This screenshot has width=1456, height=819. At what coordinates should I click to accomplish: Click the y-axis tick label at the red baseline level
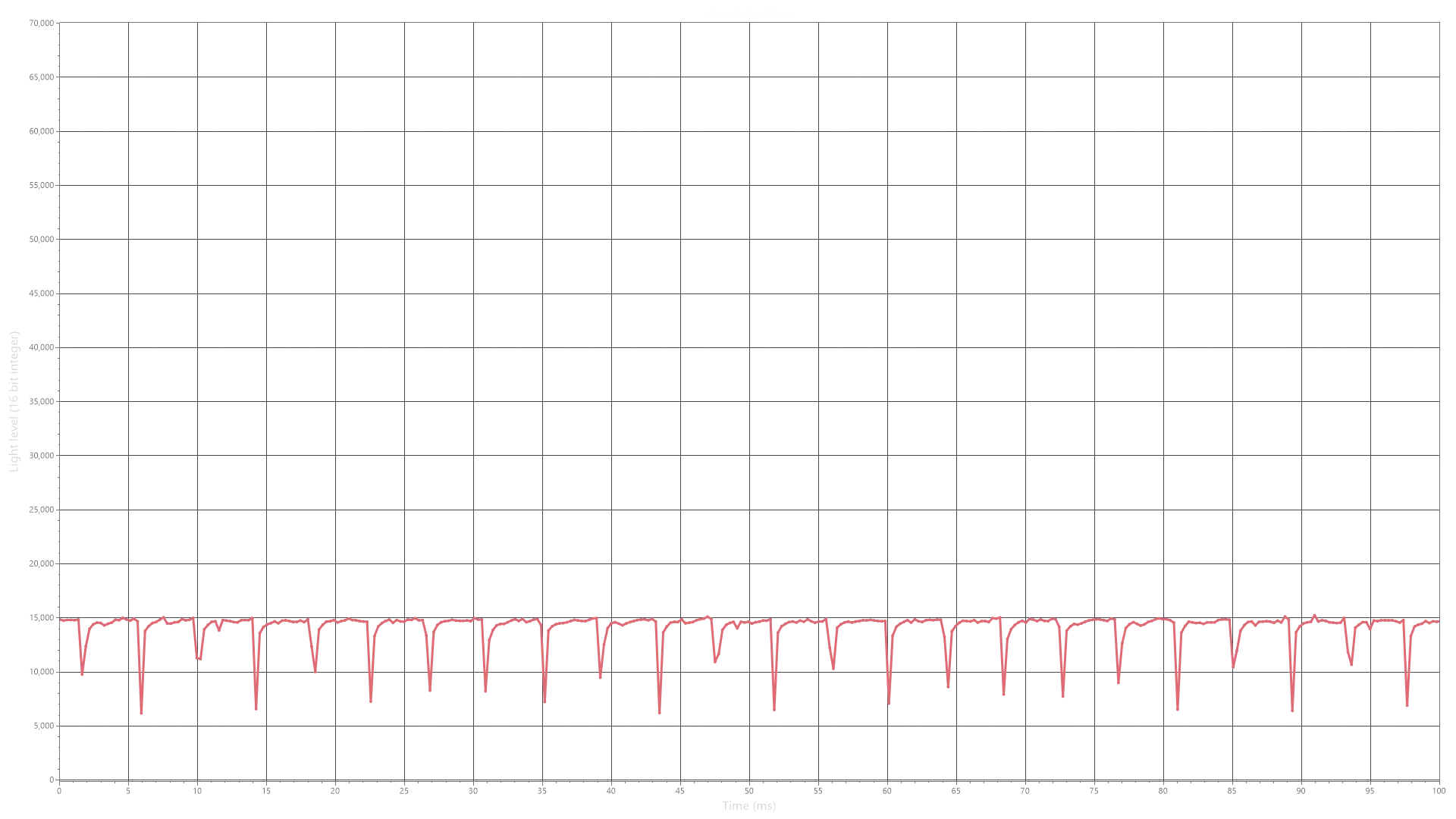[x=39, y=619]
